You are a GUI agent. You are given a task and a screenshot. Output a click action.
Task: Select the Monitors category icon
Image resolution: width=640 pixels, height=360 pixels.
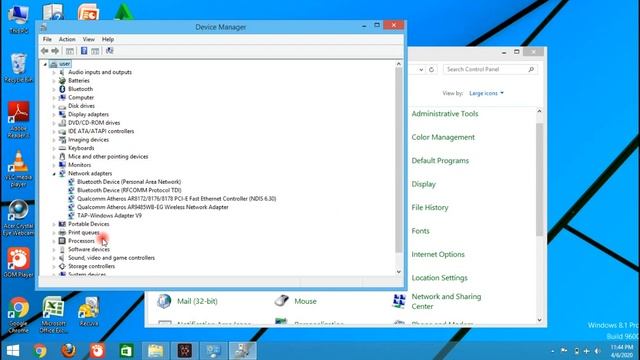coord(62,165)
